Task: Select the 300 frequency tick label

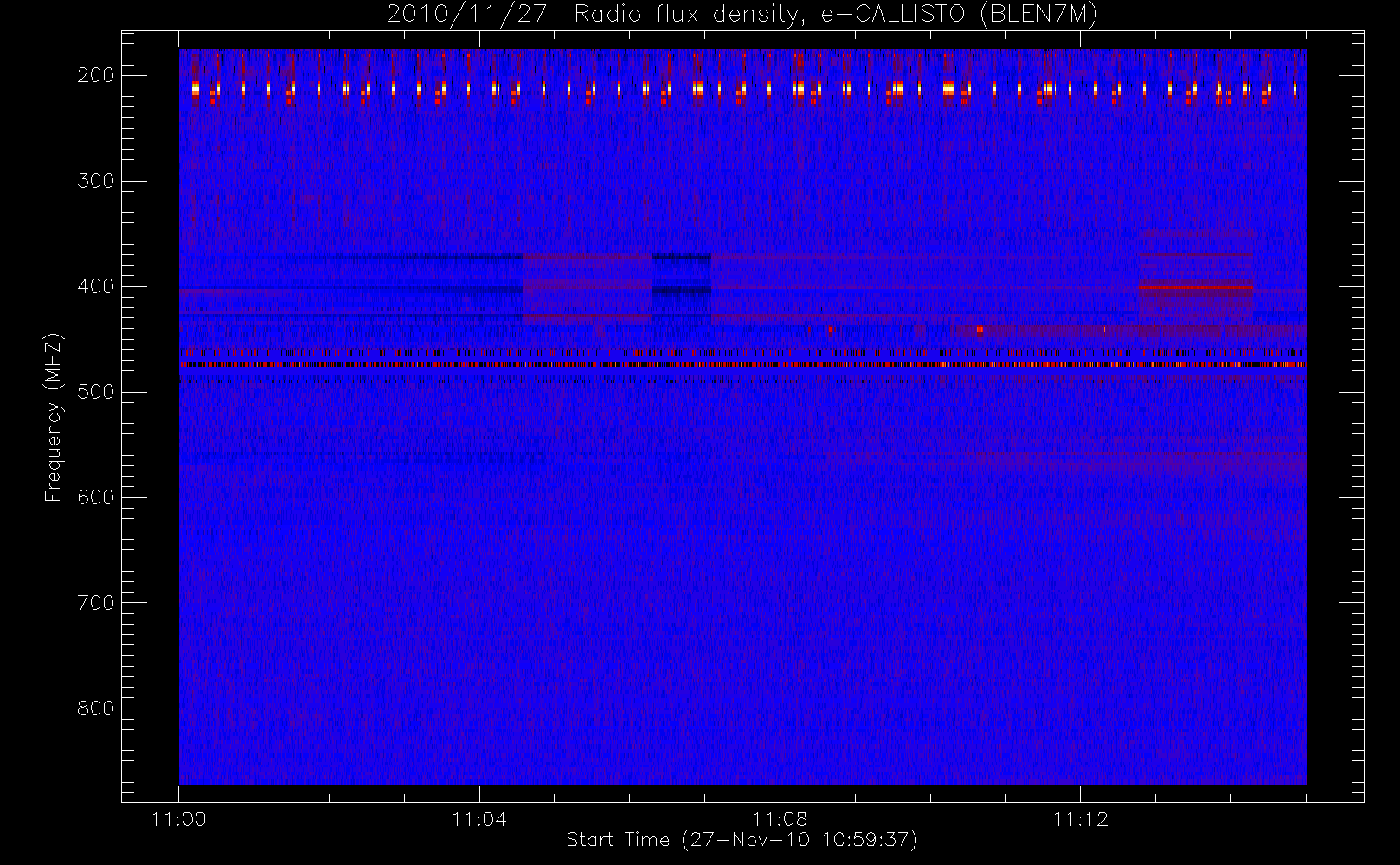Action: [x=96, y=181]
